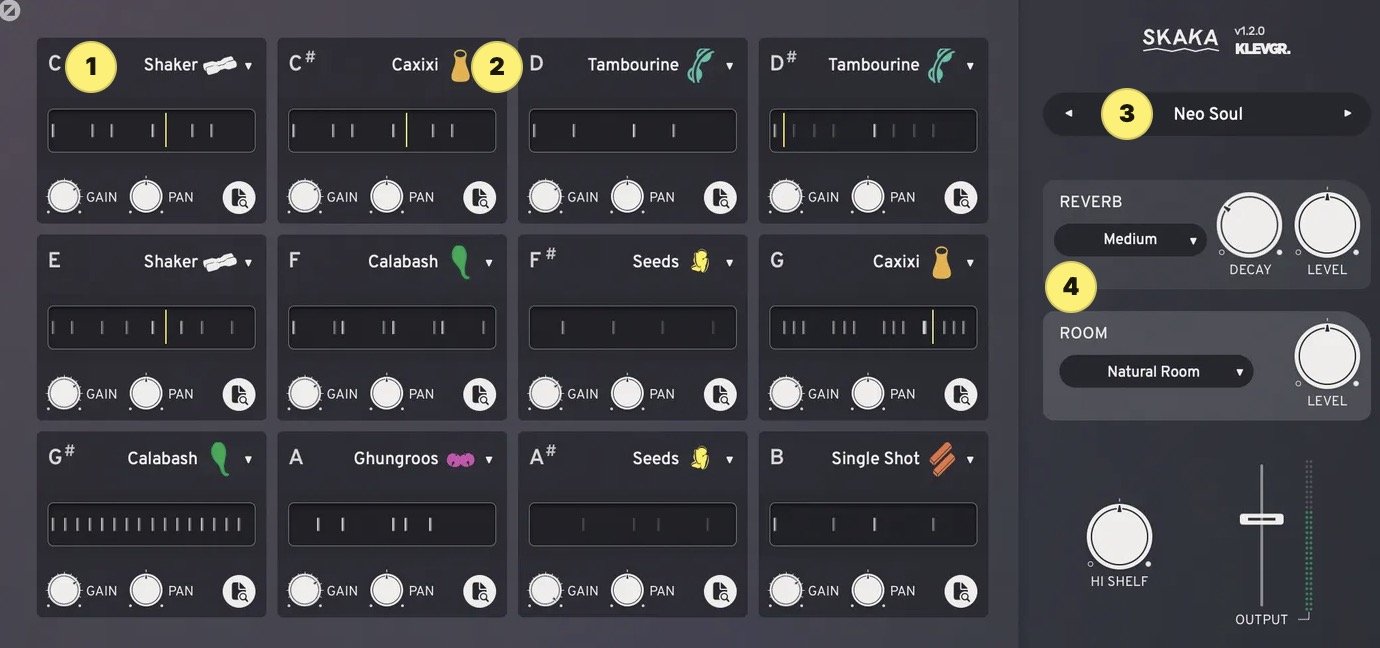
Task: Click the Caxixi instrument icon on C# pad
Action: coord(460,65)
